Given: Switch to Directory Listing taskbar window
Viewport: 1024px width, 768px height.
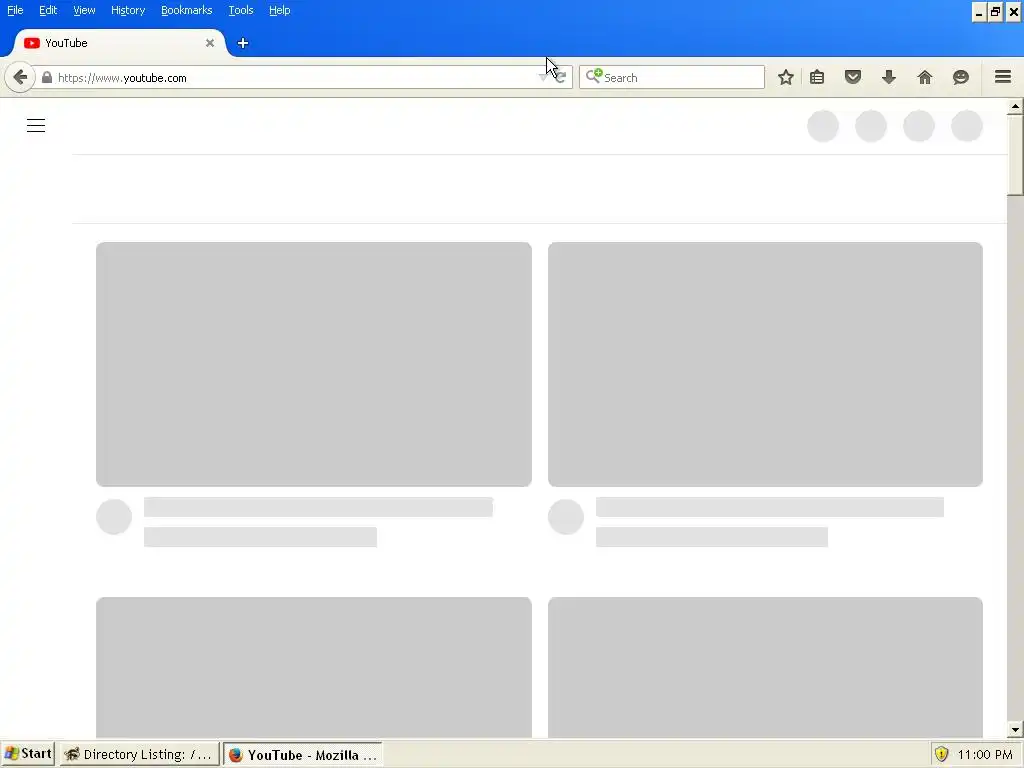Looking at the screenshot, I should [139, 755].
